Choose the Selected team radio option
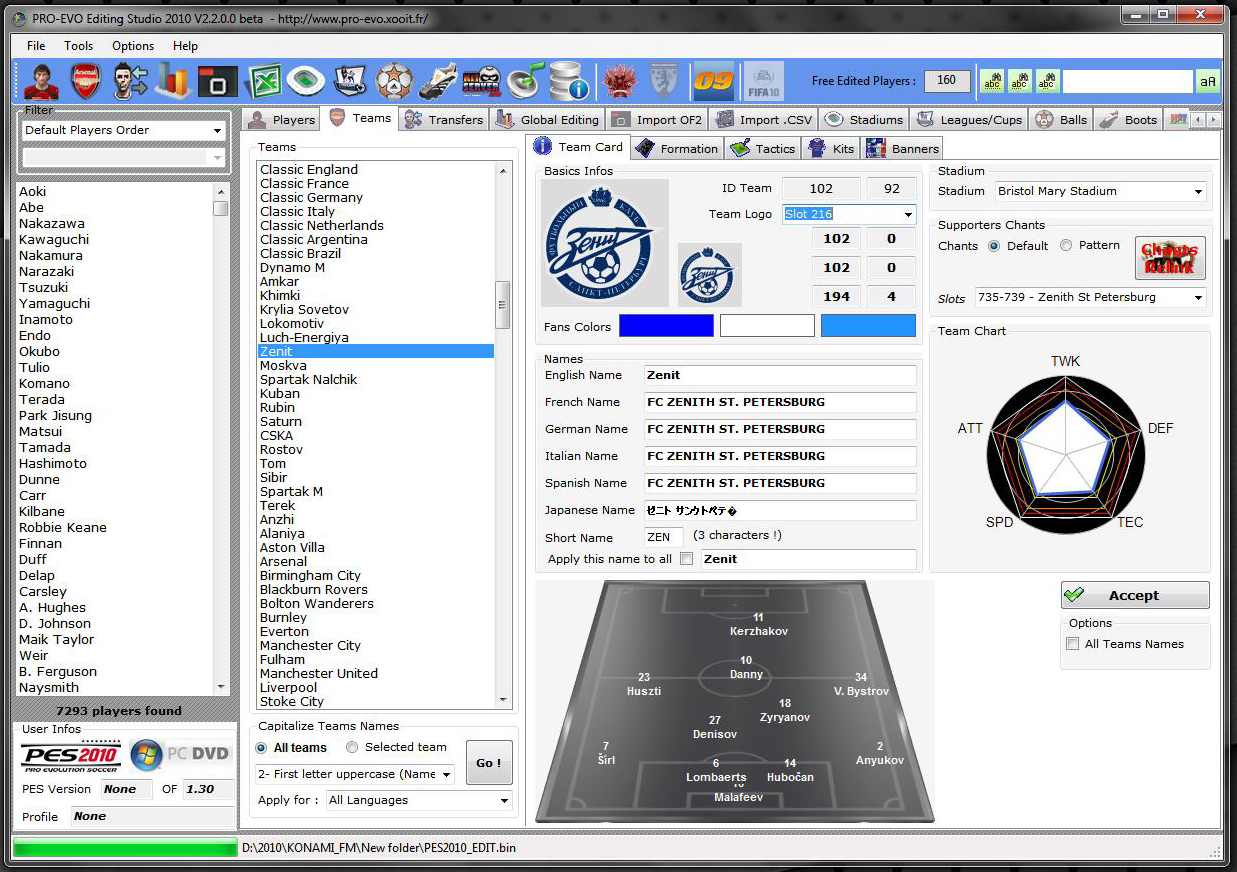Image resolution: width=1237 pixels, height=872 pixels. point(352,747)
